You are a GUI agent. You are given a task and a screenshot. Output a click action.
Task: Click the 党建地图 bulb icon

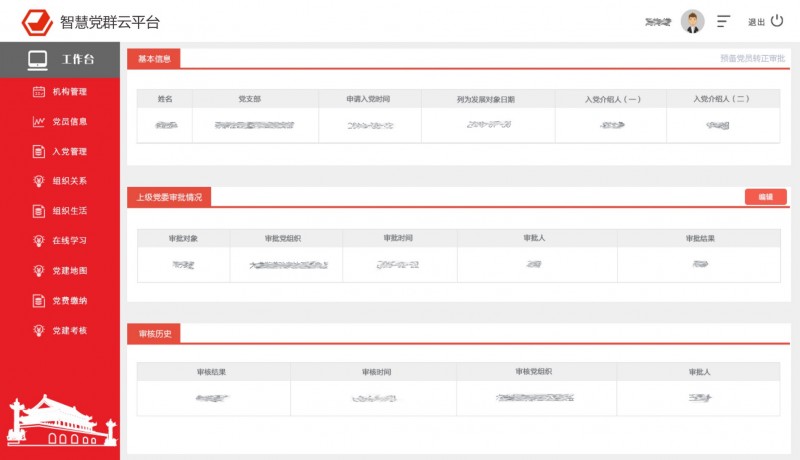tap(39, 271)
